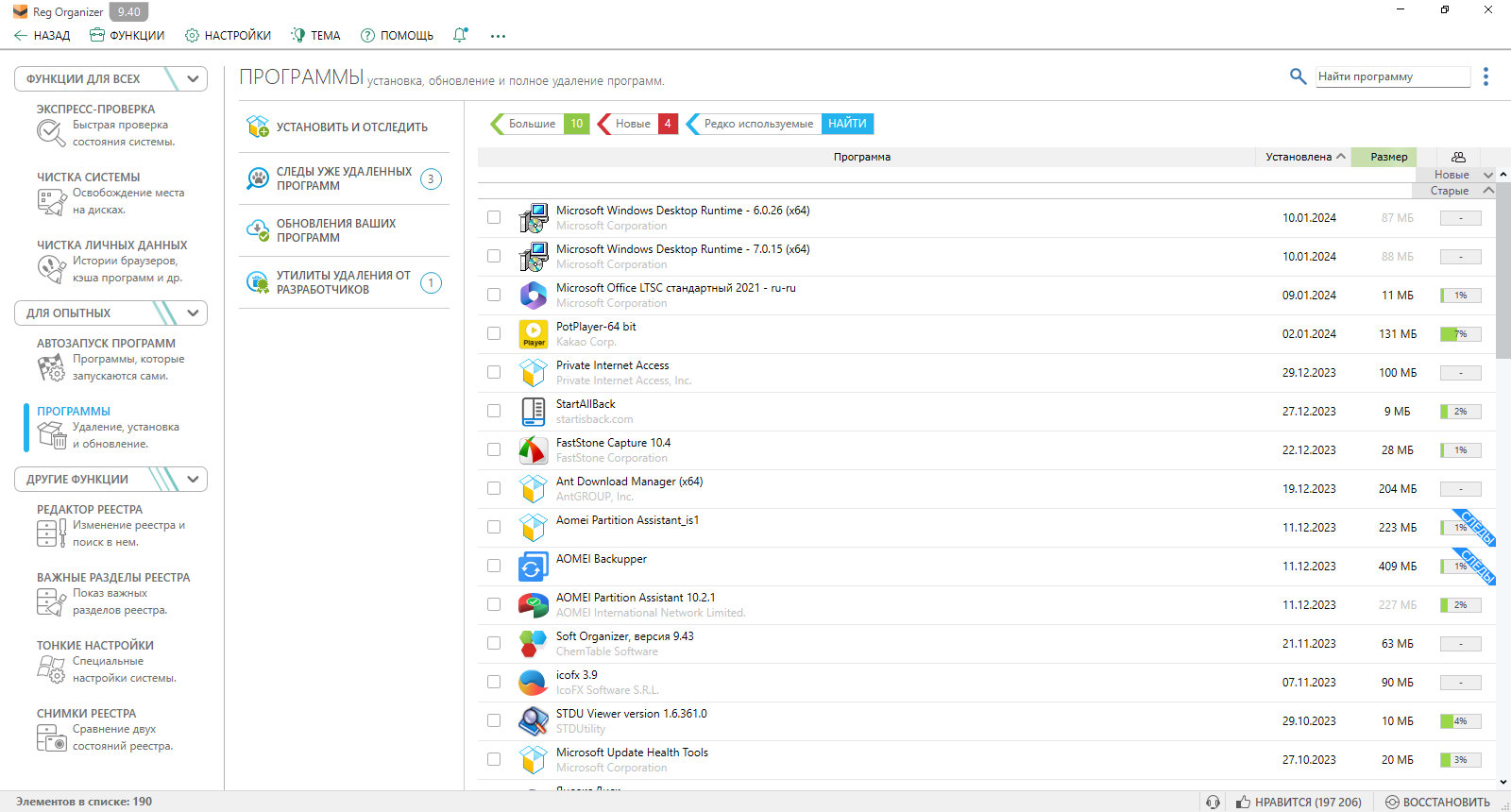Open the notifications bell icon

pyautogui.click(x=460, y=35)
